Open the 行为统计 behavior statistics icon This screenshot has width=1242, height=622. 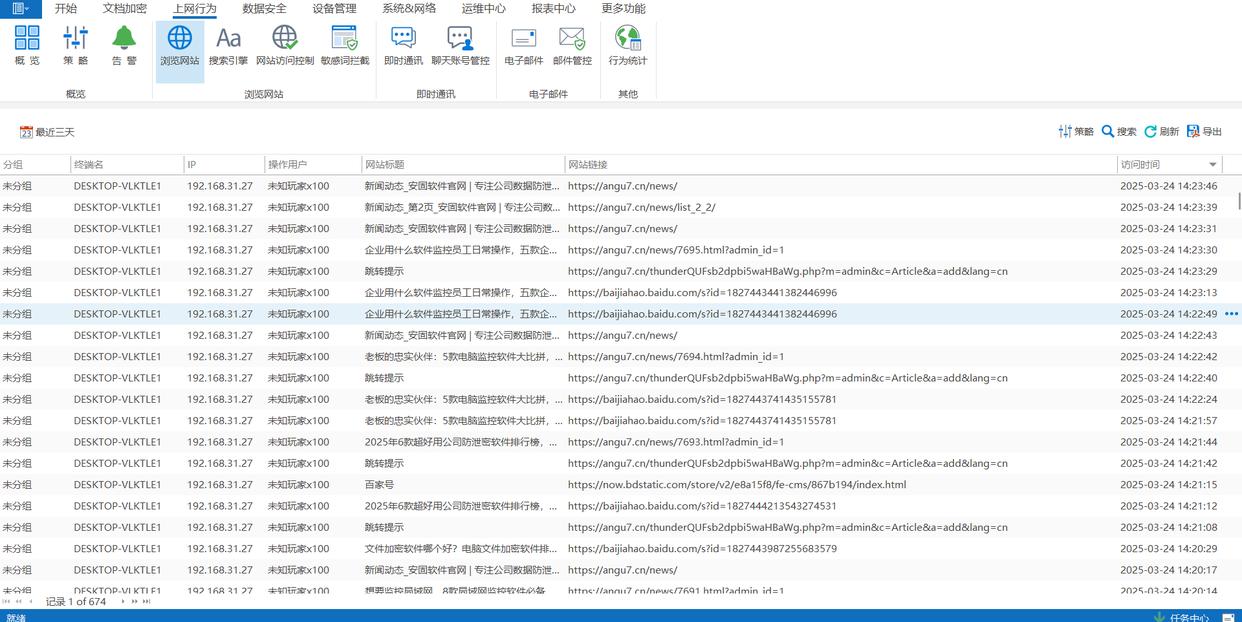(627, 46)
